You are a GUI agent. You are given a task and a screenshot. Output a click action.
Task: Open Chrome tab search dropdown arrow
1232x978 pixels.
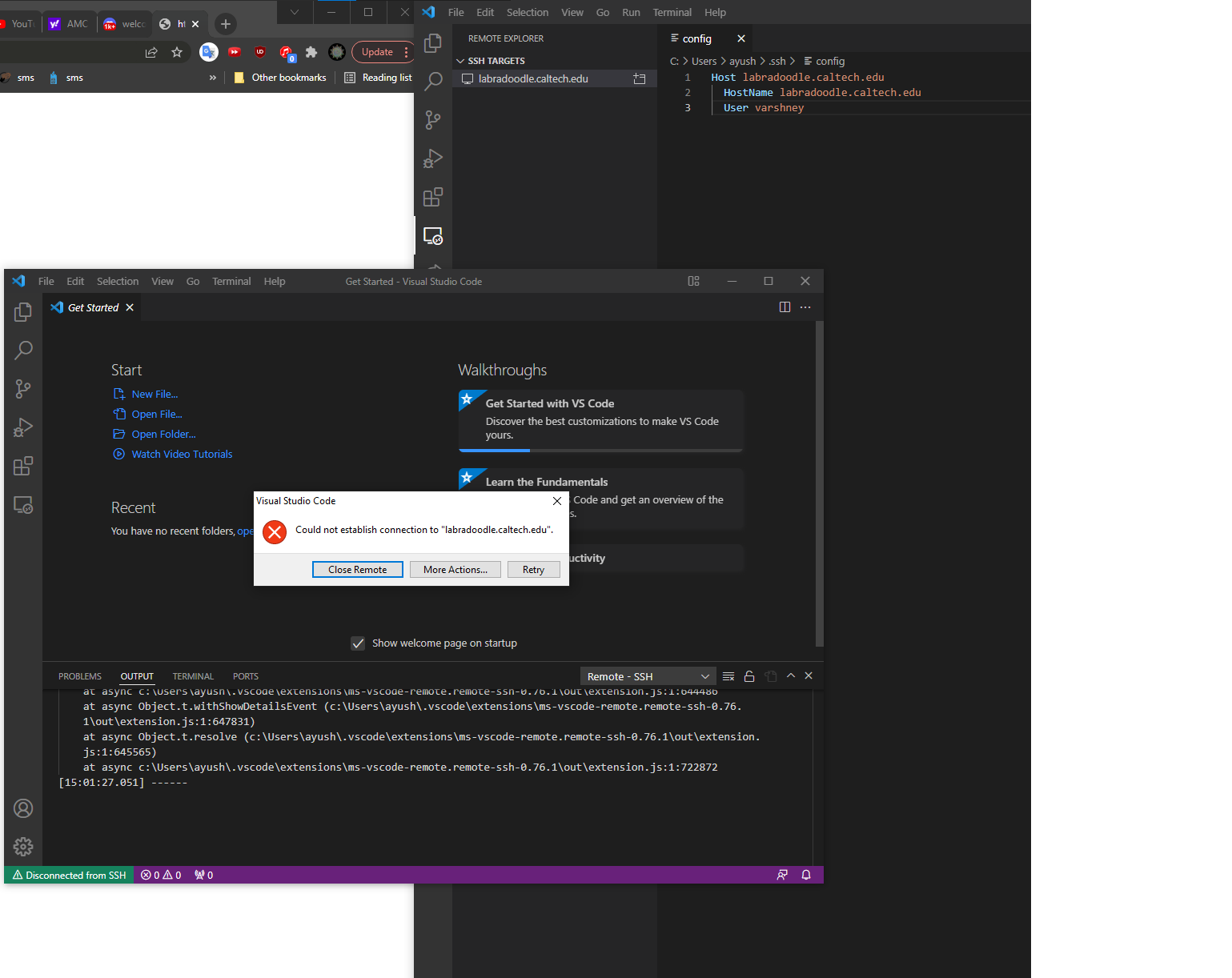[295, 12]
